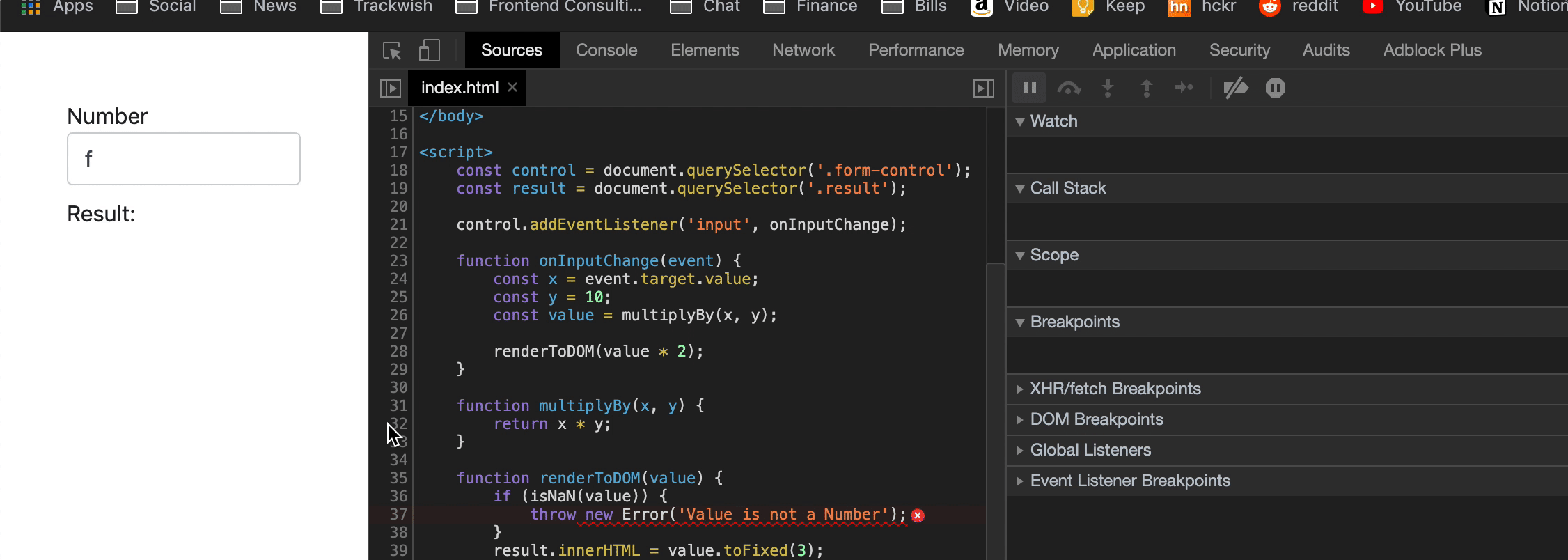Switch to the Memory tab
The width and height of the screenshot is (1568, 560).
(x=1028, y=50)
